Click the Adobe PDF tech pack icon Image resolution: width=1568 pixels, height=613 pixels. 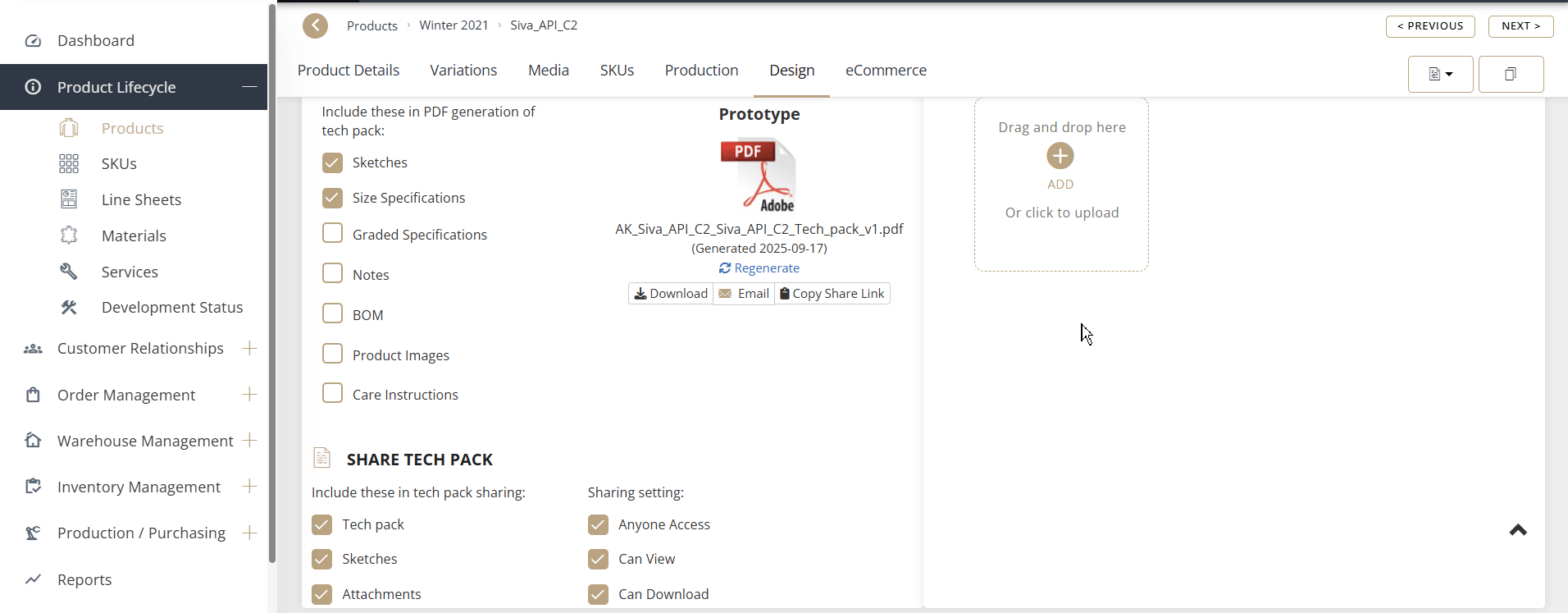point(759,176)
